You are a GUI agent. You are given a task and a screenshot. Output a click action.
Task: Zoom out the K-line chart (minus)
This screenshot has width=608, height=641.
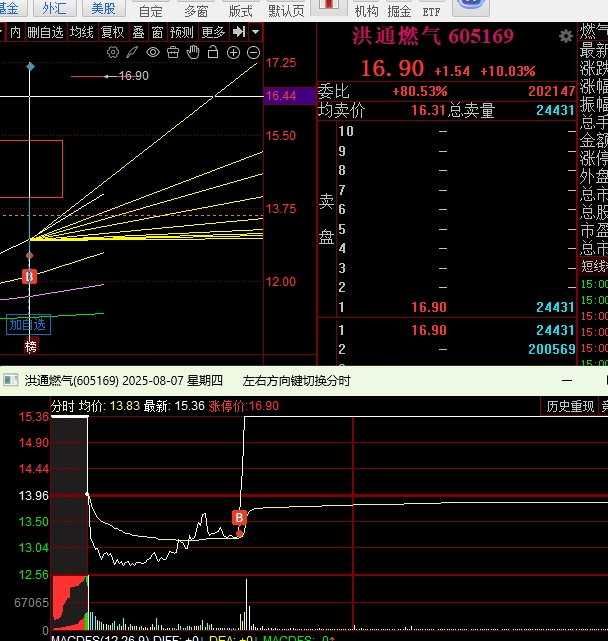(254, 53)
